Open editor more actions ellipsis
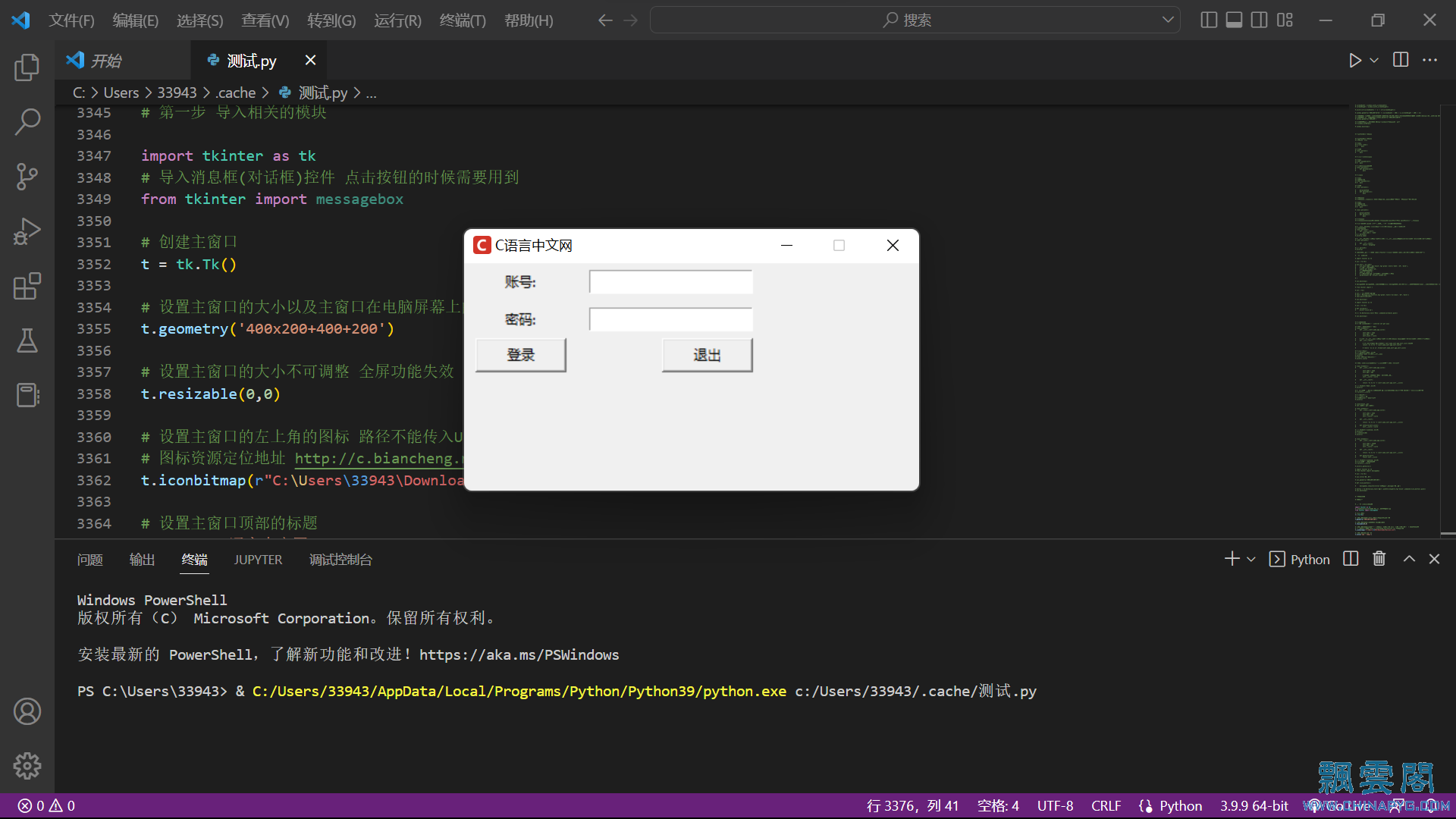Viewport: 1456px width, 819px height. pyautogui.click(x=1429, y=60)
